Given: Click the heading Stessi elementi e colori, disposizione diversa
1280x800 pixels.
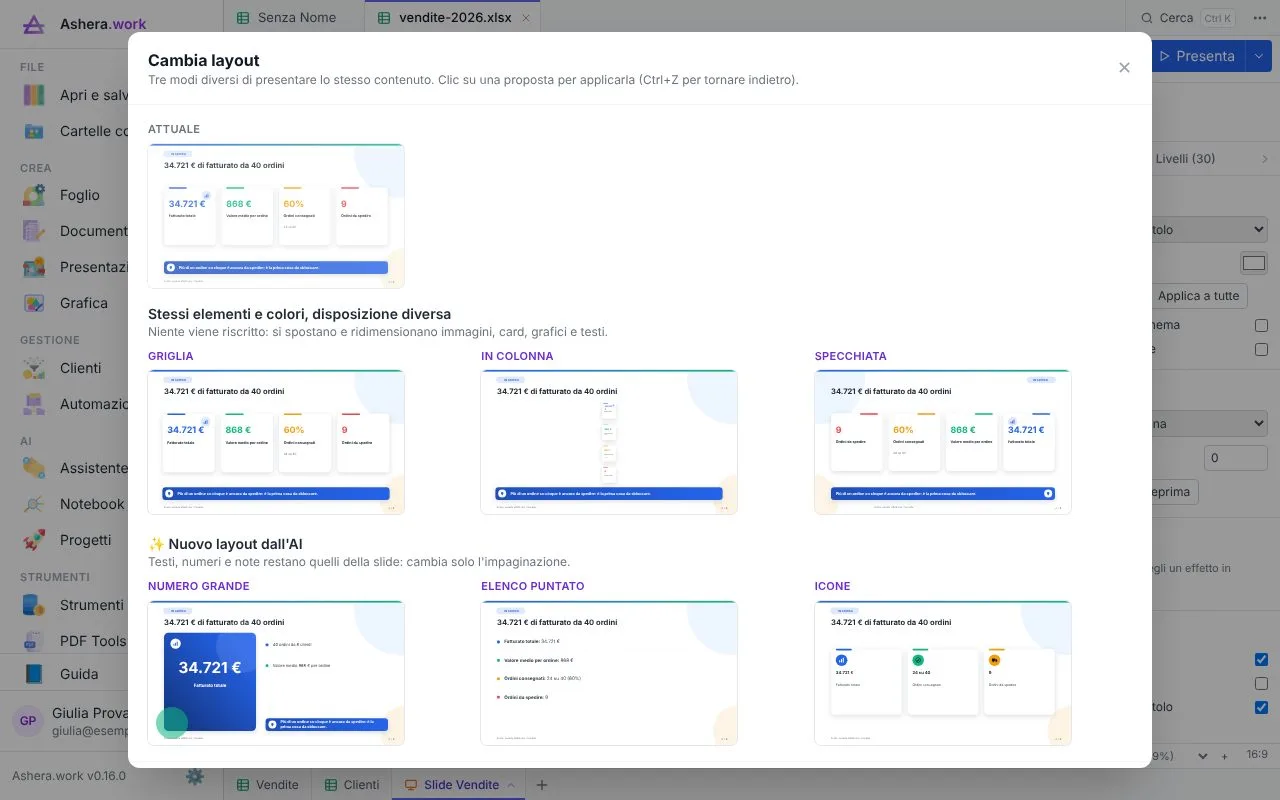Looking at the screenshot, I should (x=299, y=314).
